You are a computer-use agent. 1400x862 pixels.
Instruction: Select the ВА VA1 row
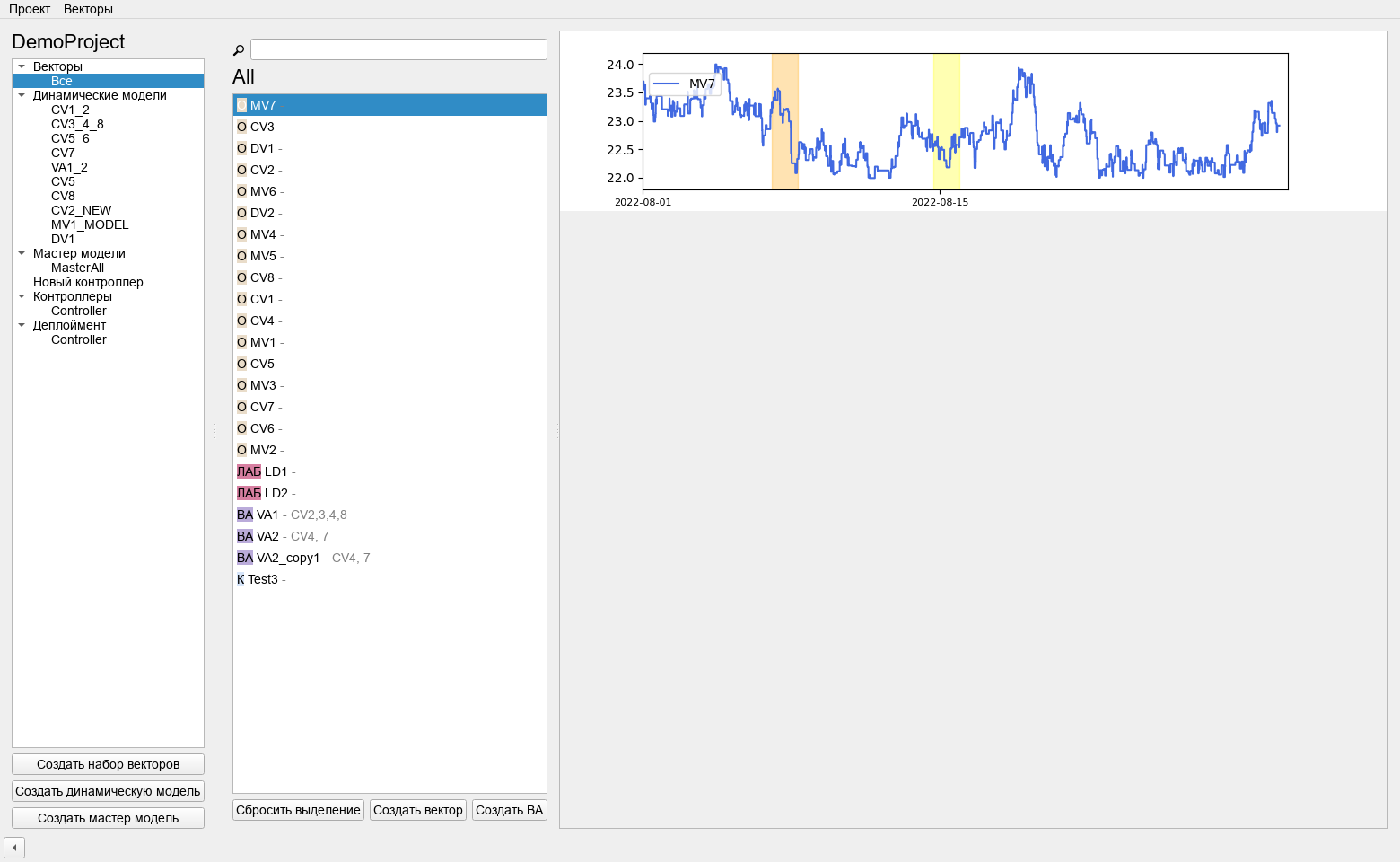pyautogui.click(x=389, y=515)
